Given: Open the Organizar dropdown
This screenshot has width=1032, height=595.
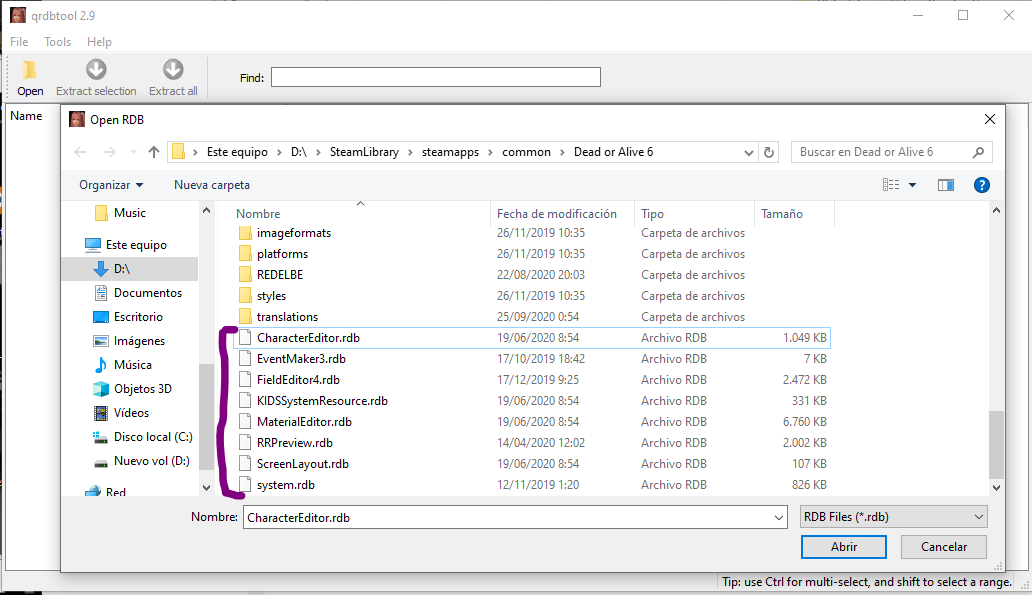Looking at the screenshot, I should point(111,185).
